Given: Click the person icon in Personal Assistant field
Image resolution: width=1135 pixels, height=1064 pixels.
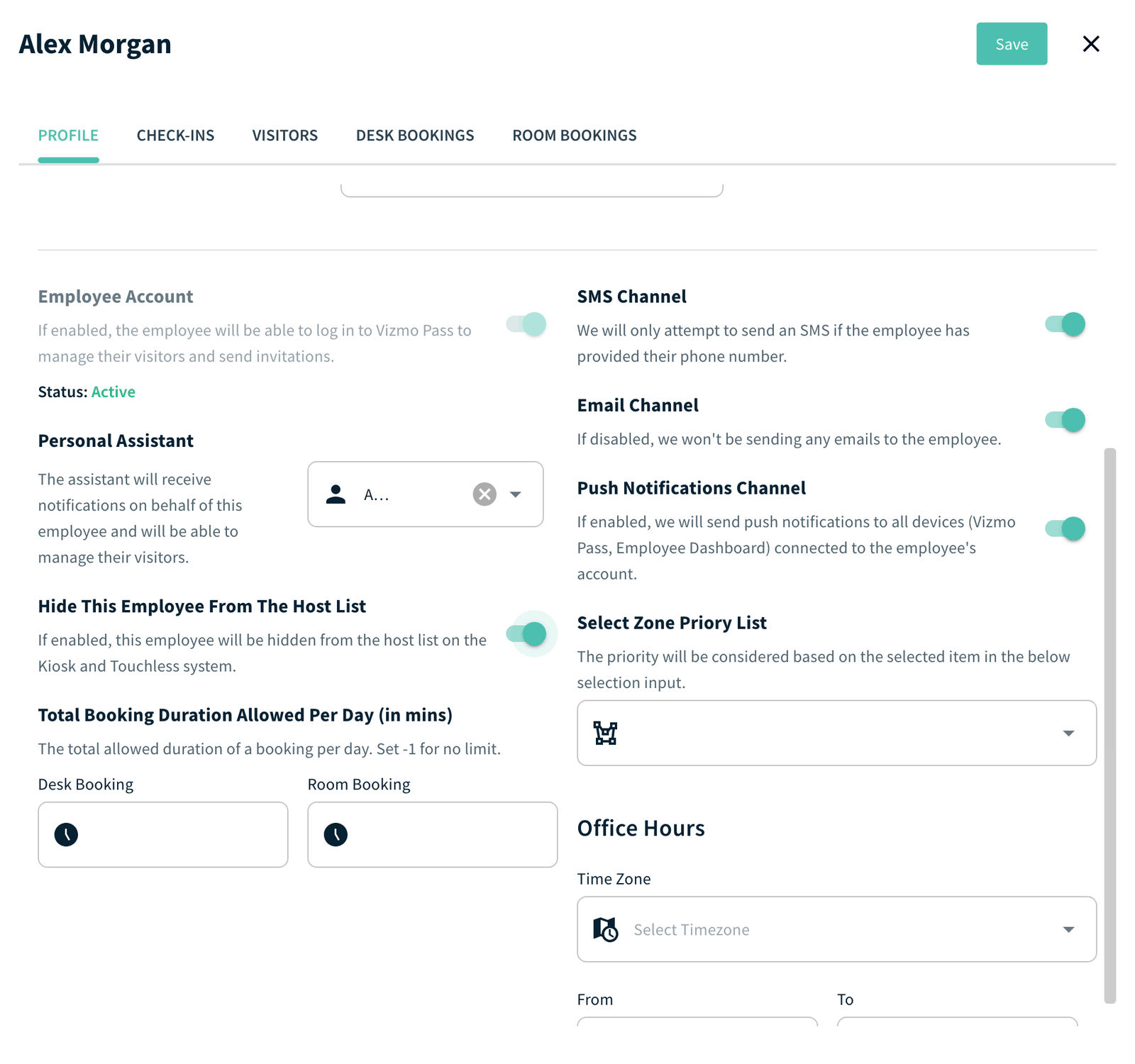Looking at the screenshot, I should 336,494.
